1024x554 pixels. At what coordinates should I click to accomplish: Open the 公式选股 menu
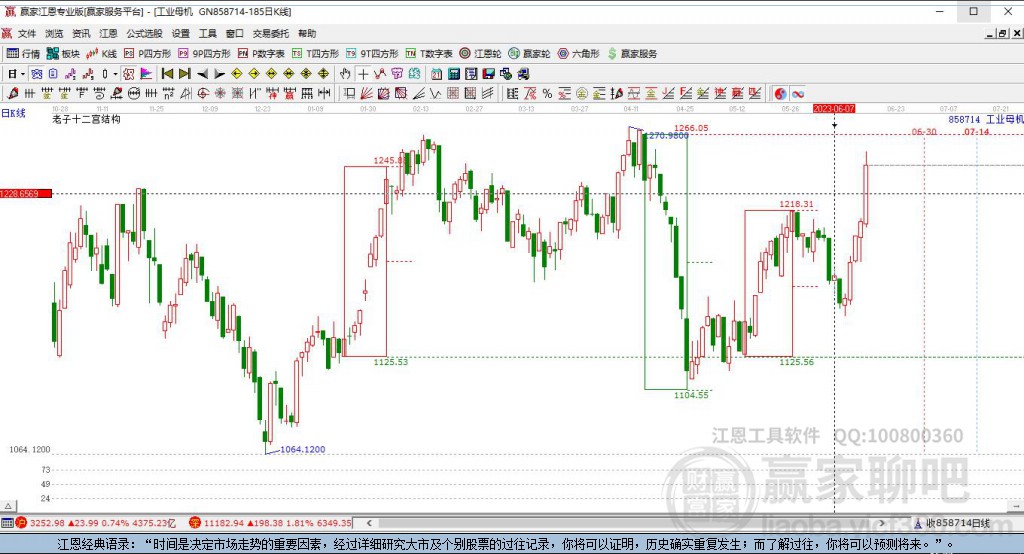[144, 33]
